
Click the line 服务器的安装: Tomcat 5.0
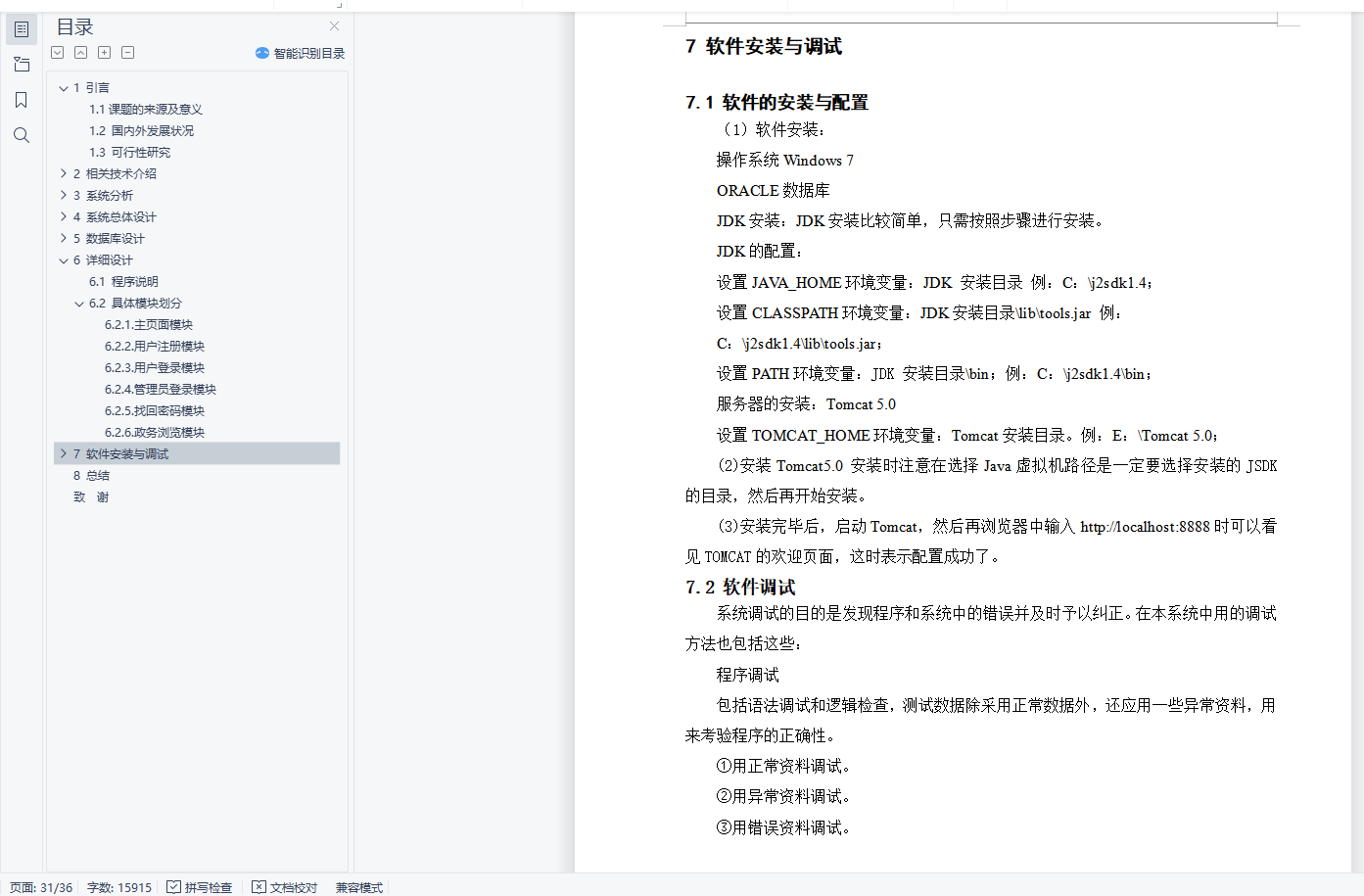pyautogui.click(x=806, y=404)
